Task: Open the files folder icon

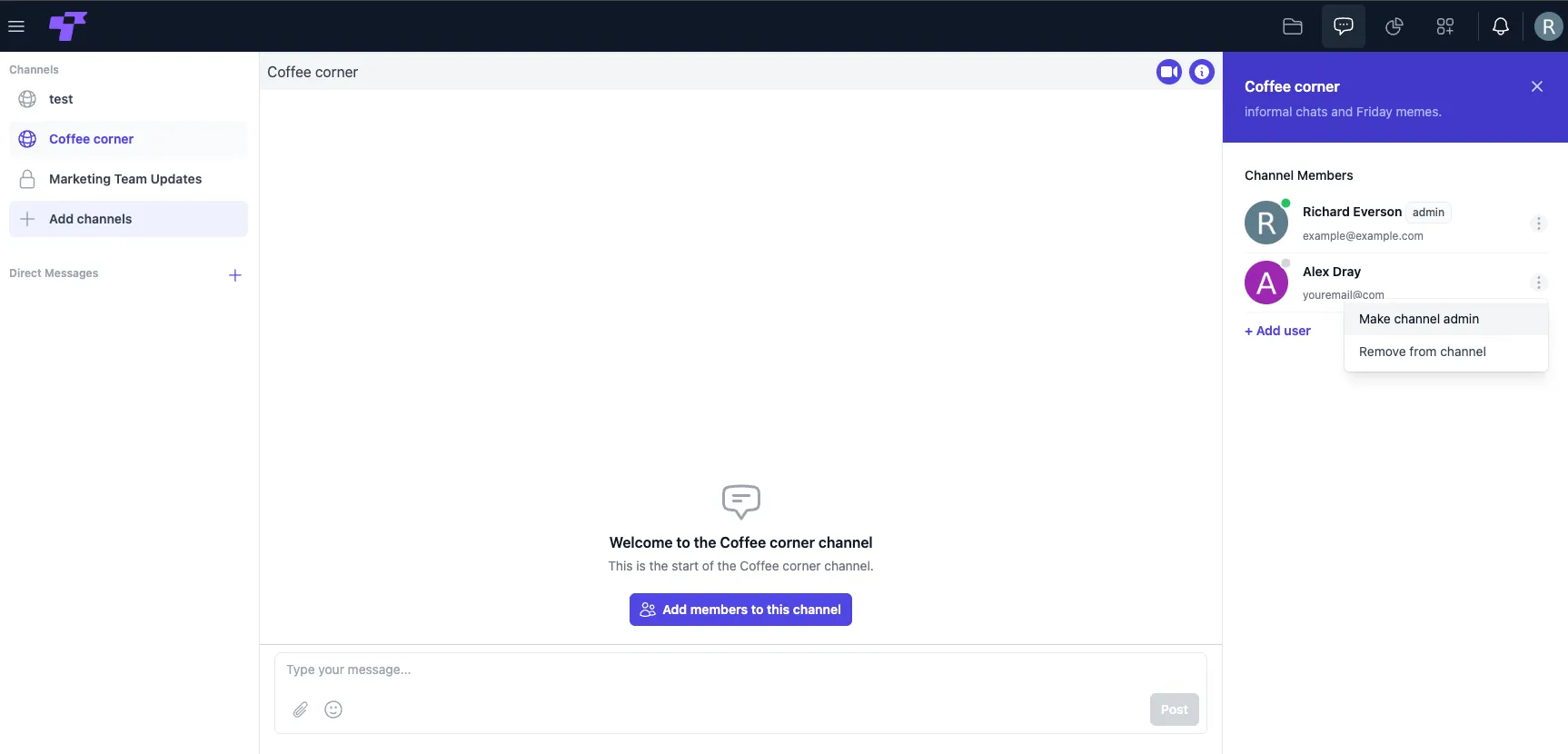Action: (1293, 26)
